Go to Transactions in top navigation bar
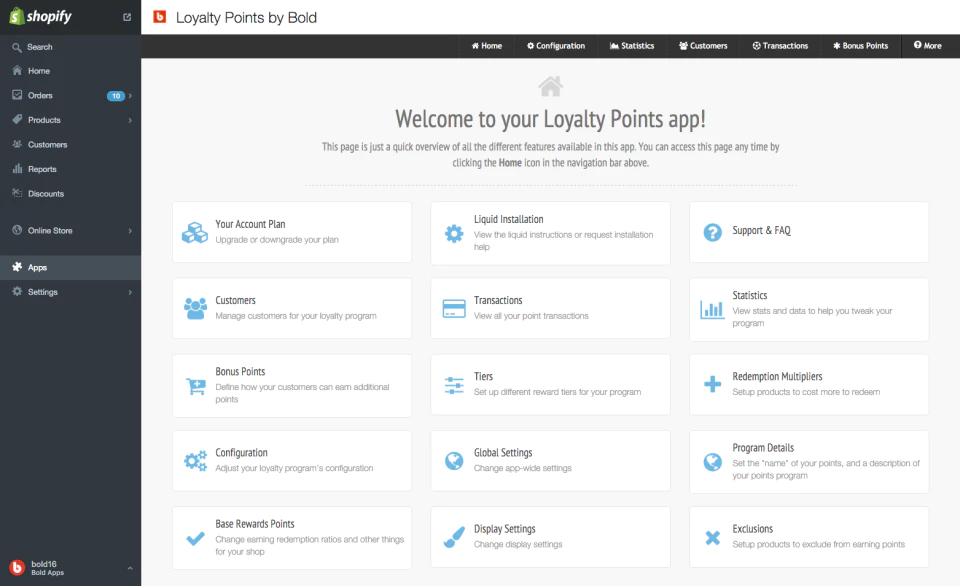 coord(780,46)
